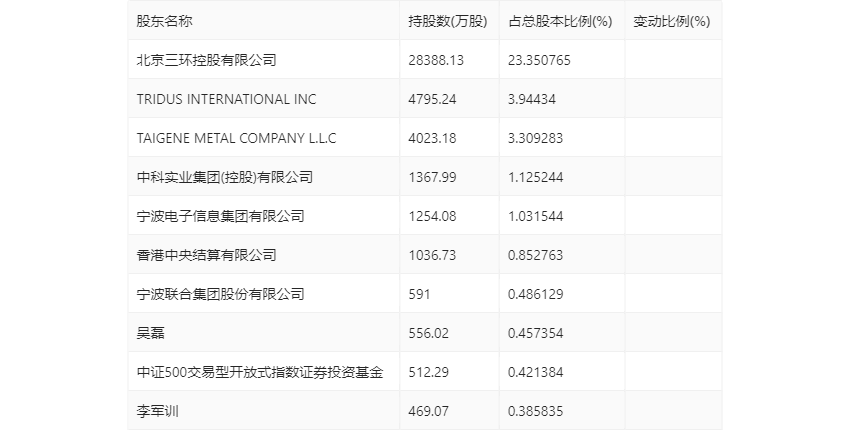
Task: Click the 1.125244 percentage cell
Action: tap(539, 177)
